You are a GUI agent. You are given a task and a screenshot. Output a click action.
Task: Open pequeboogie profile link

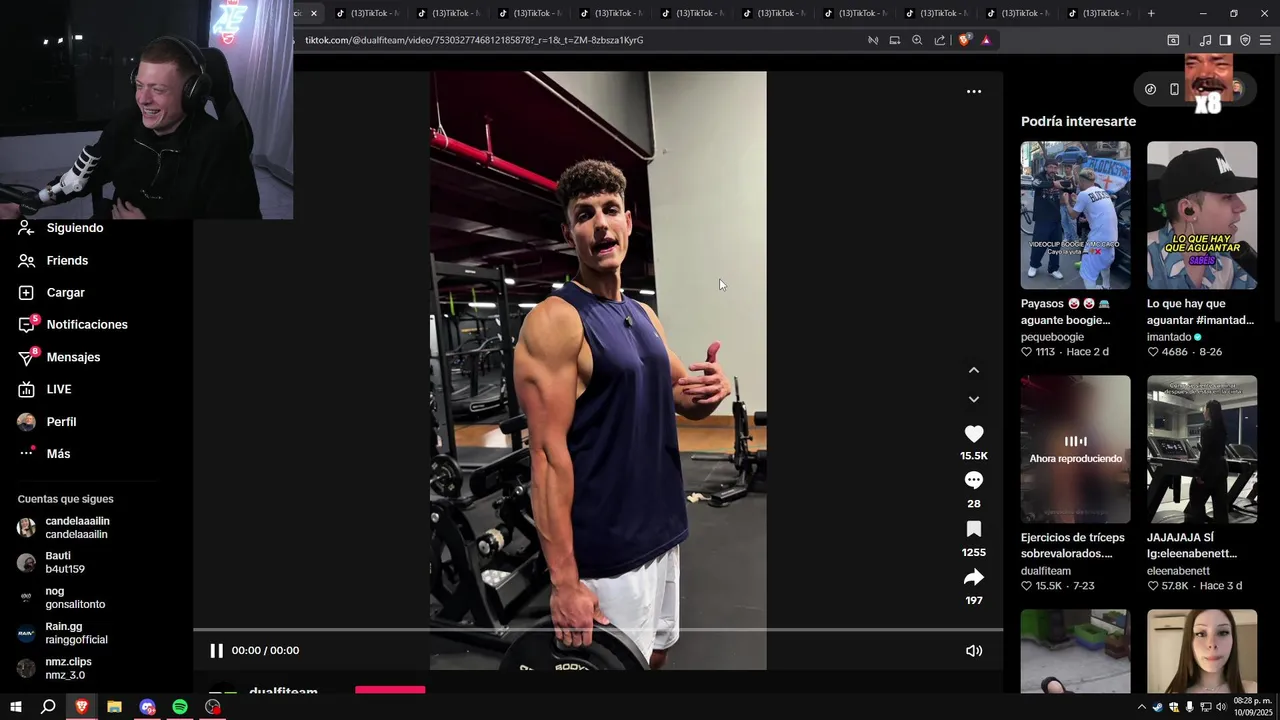(1052, 337)
